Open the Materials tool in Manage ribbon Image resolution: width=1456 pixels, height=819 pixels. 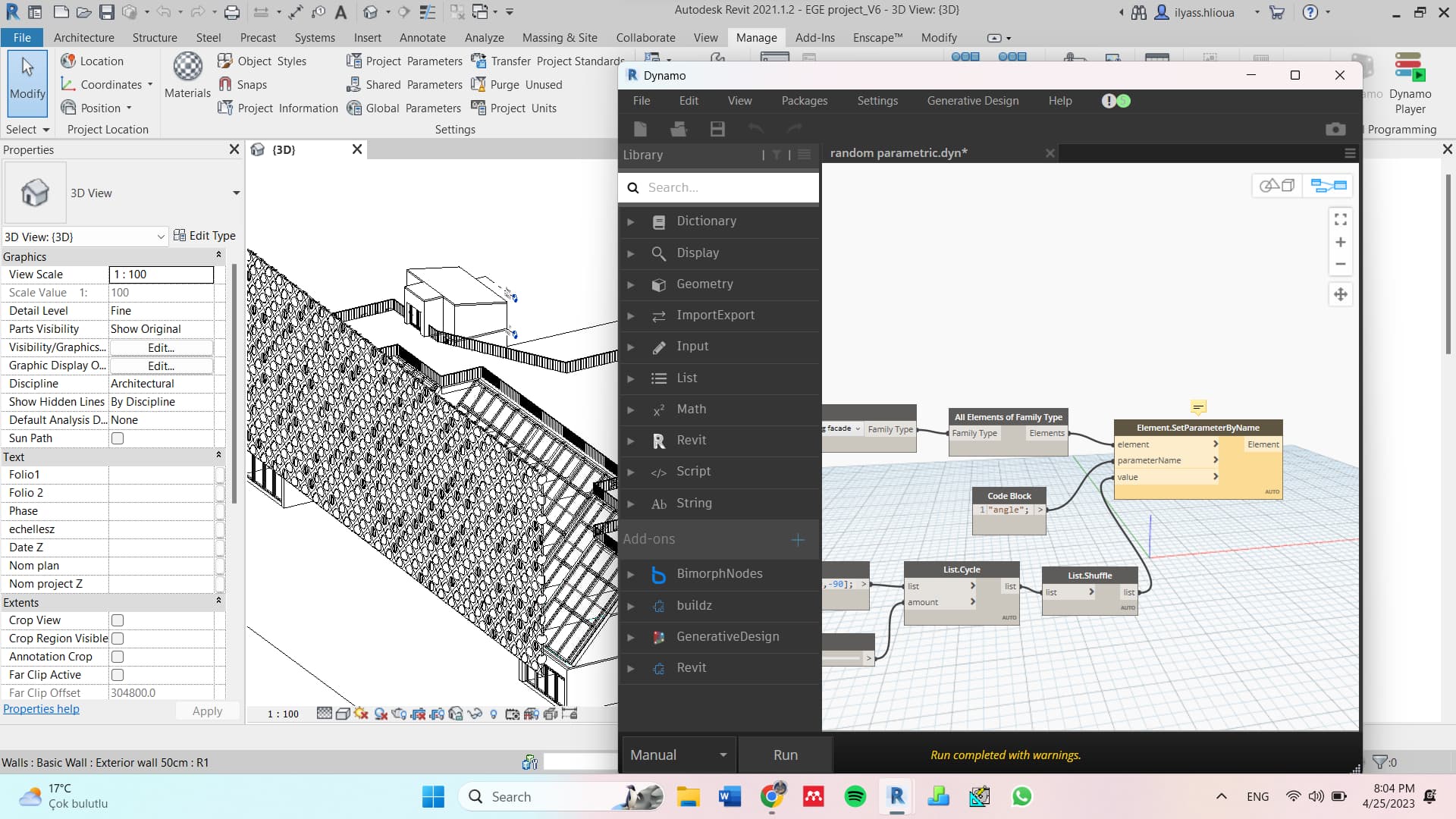point(187,75)
